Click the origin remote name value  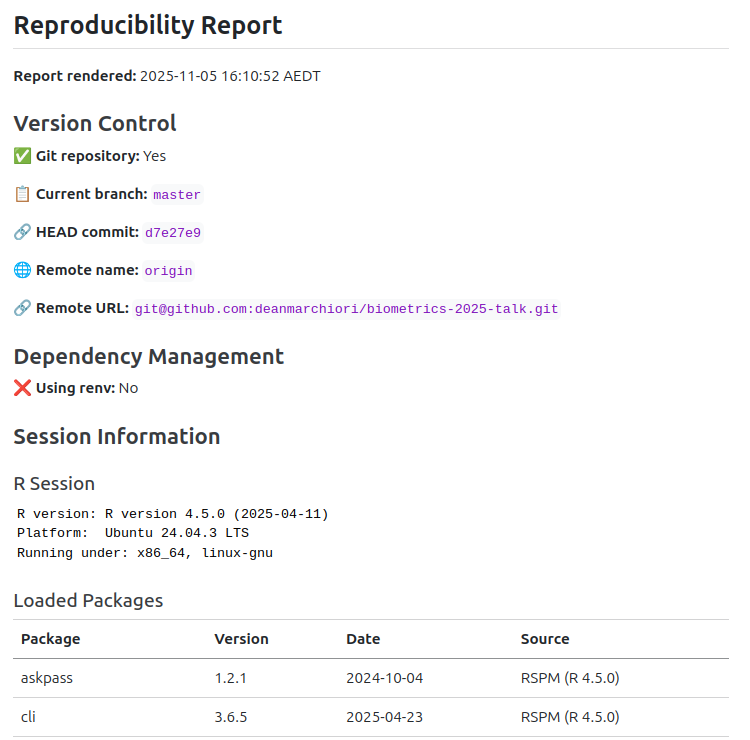click(168, 271)
